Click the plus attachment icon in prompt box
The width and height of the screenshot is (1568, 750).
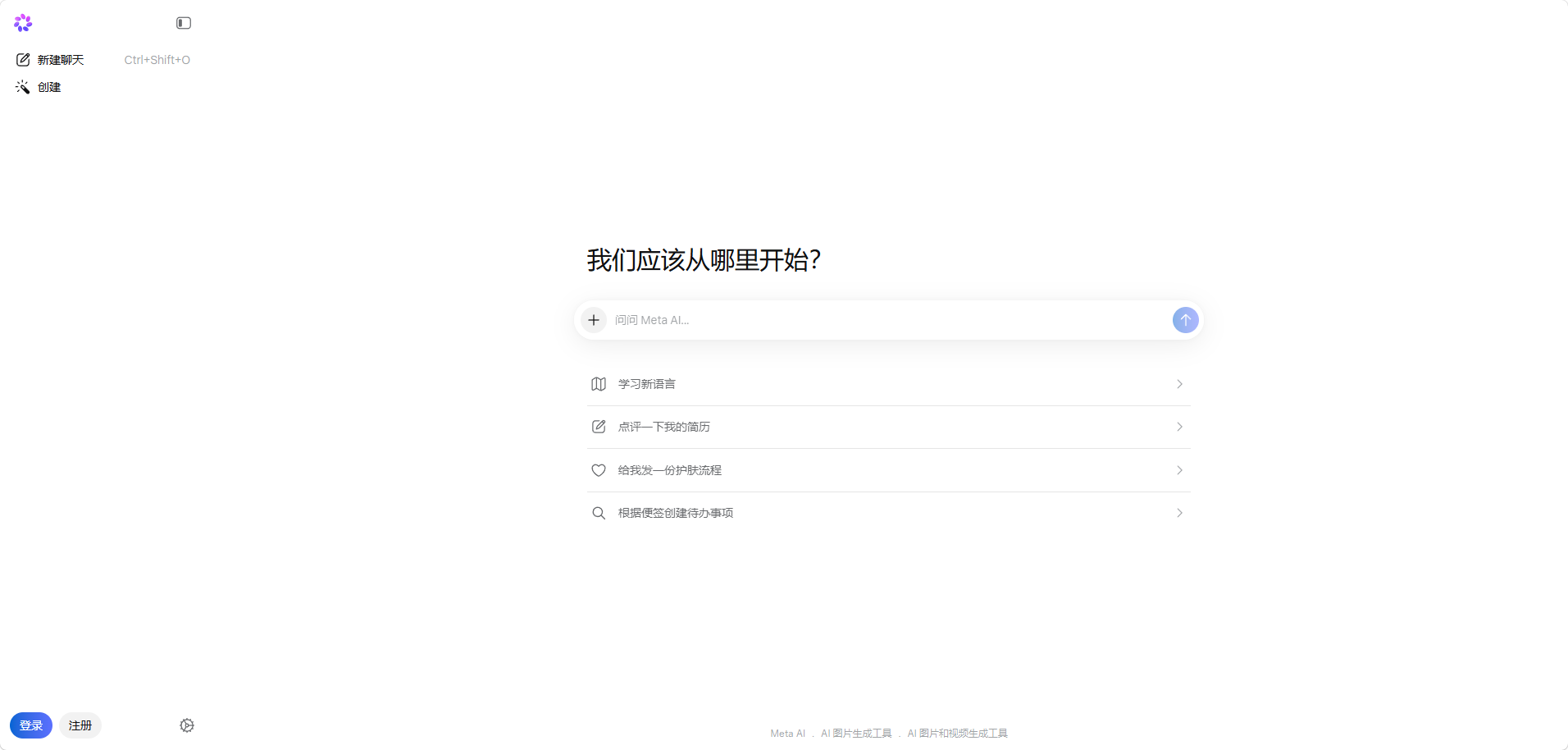click(x=594, y=320)
